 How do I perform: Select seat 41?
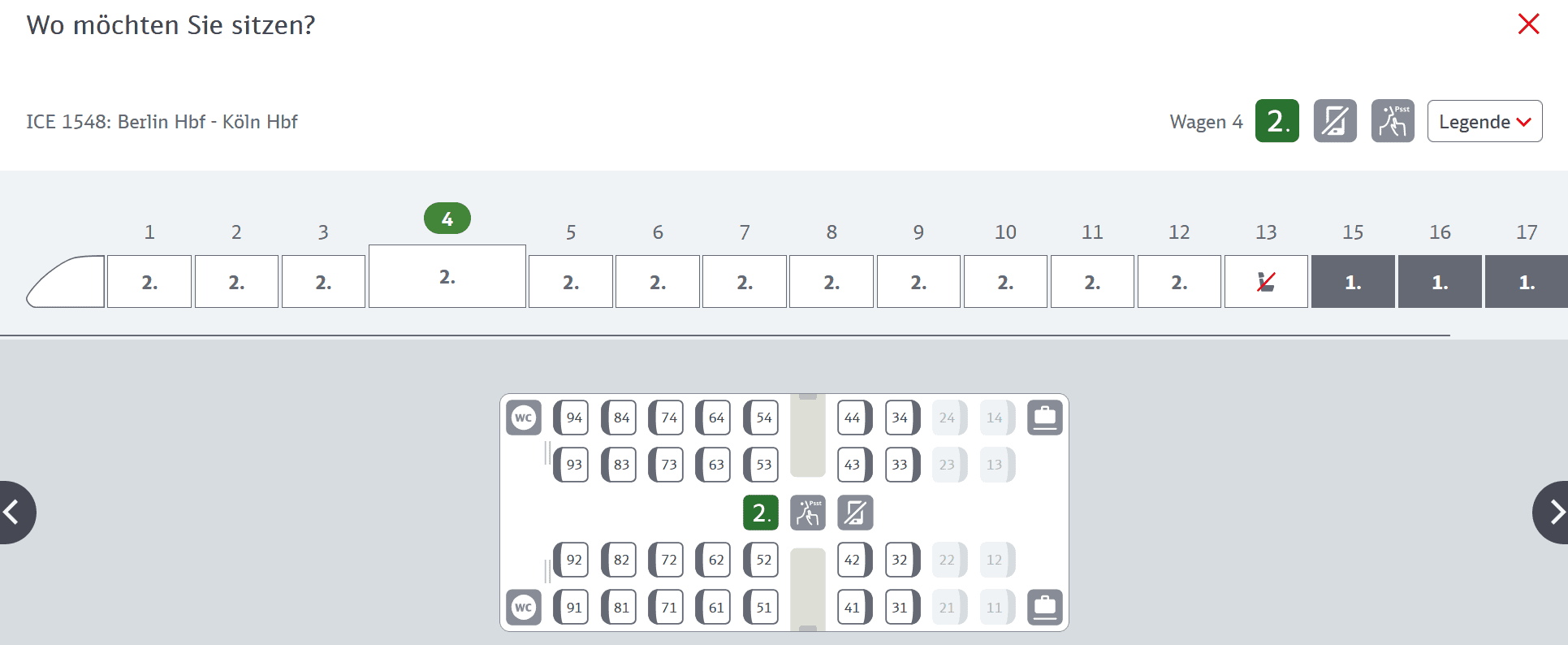854,607
